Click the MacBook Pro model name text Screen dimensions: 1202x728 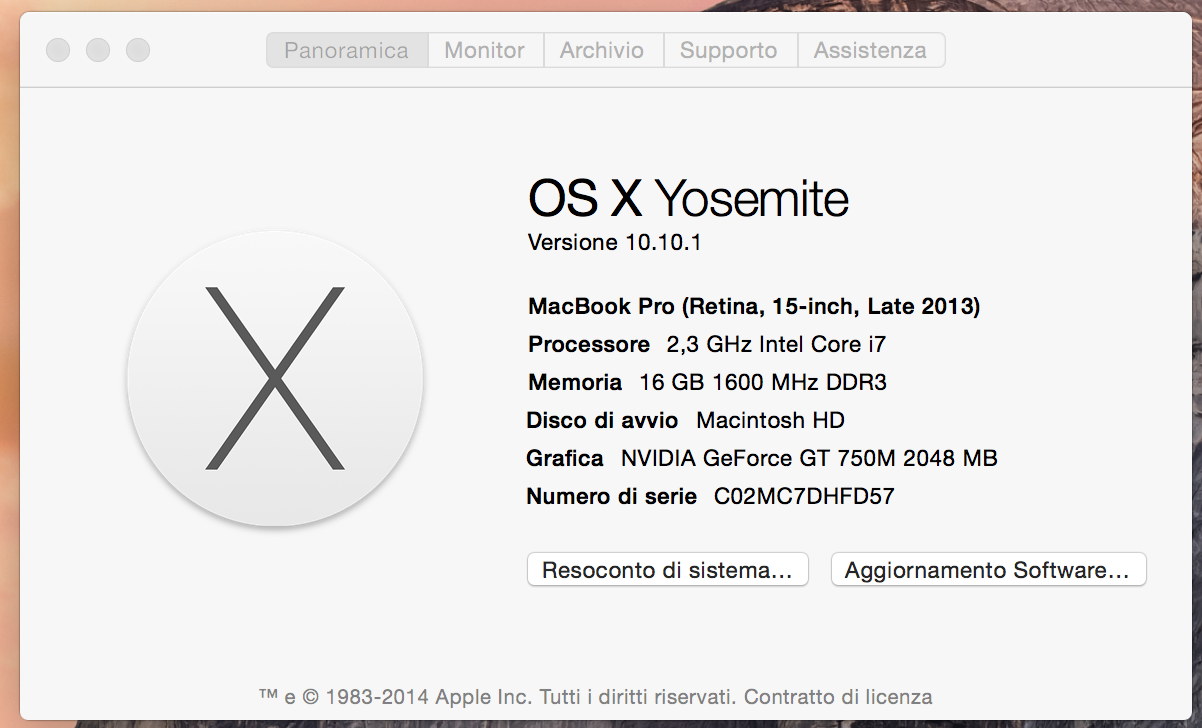click(754, 306)
